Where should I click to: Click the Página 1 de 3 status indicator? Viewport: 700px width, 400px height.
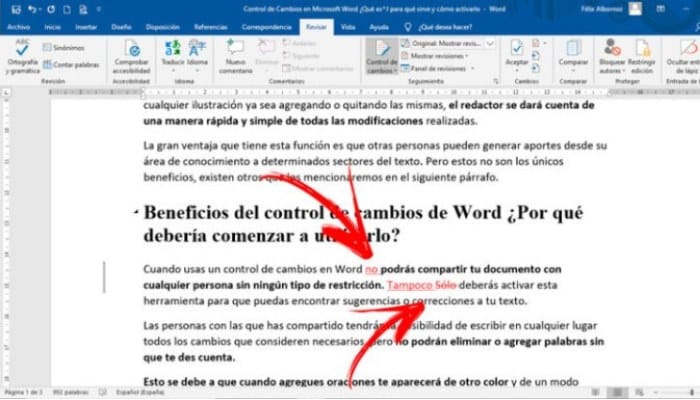[x=23, y=392]
